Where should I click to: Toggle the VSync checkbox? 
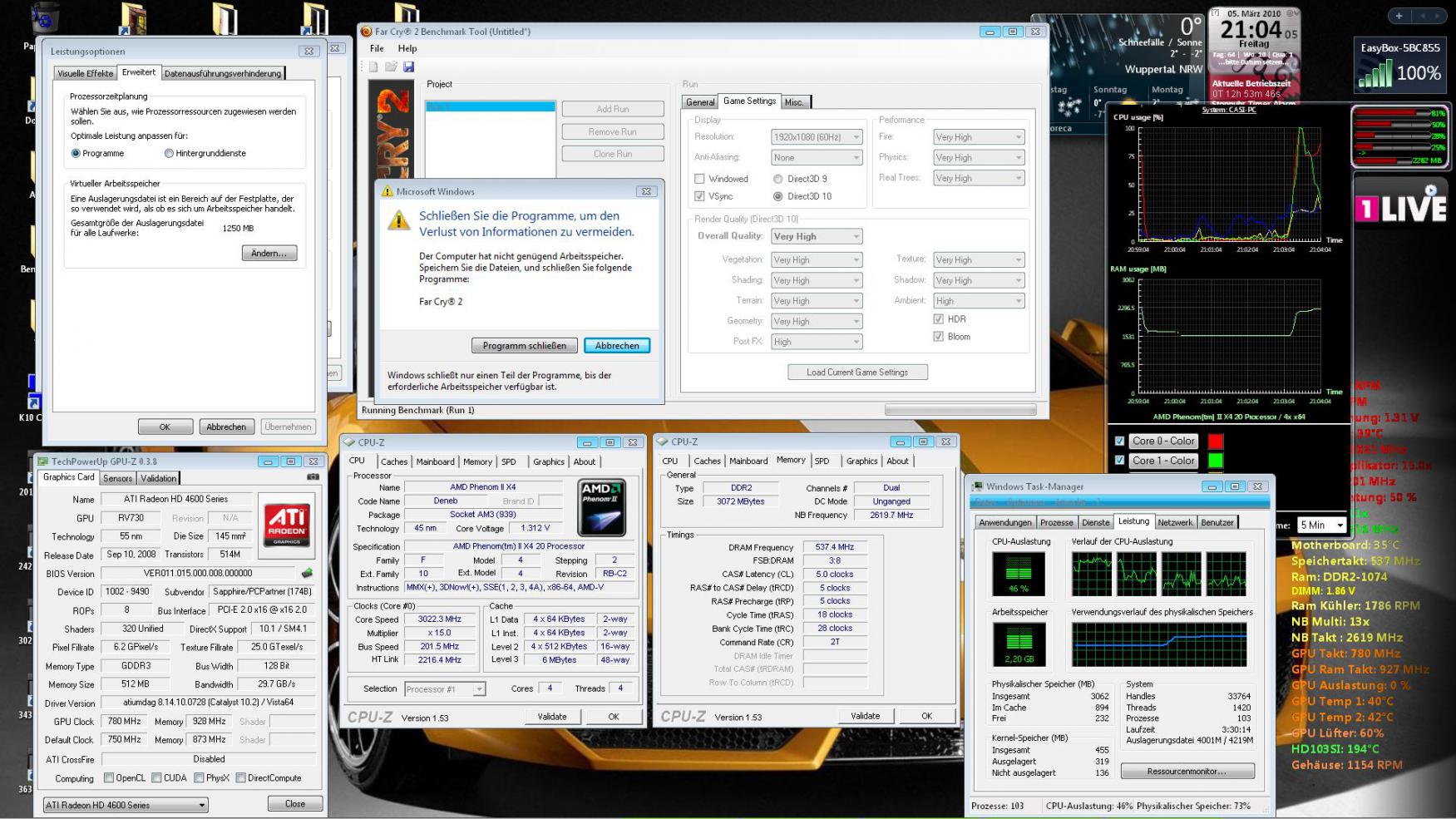tap(699, 196)
